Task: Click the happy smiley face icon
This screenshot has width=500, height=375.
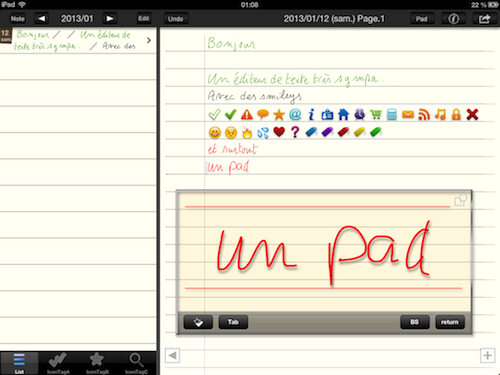Action: (x=215, y=132)
